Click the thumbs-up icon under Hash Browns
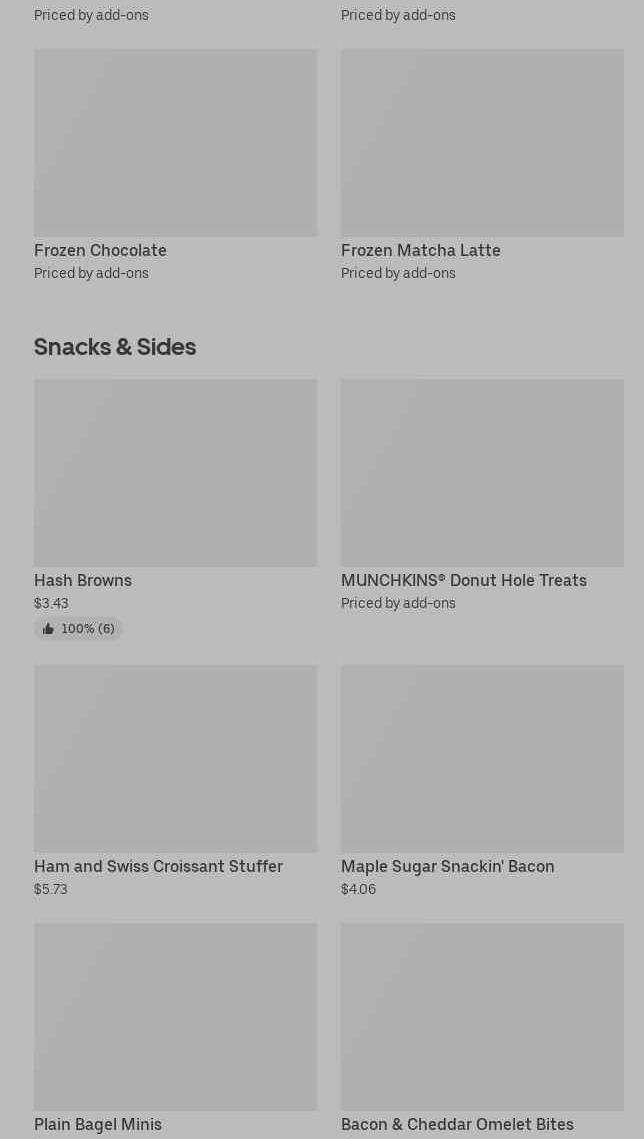644x1139 pixels. tap(48, 629)
